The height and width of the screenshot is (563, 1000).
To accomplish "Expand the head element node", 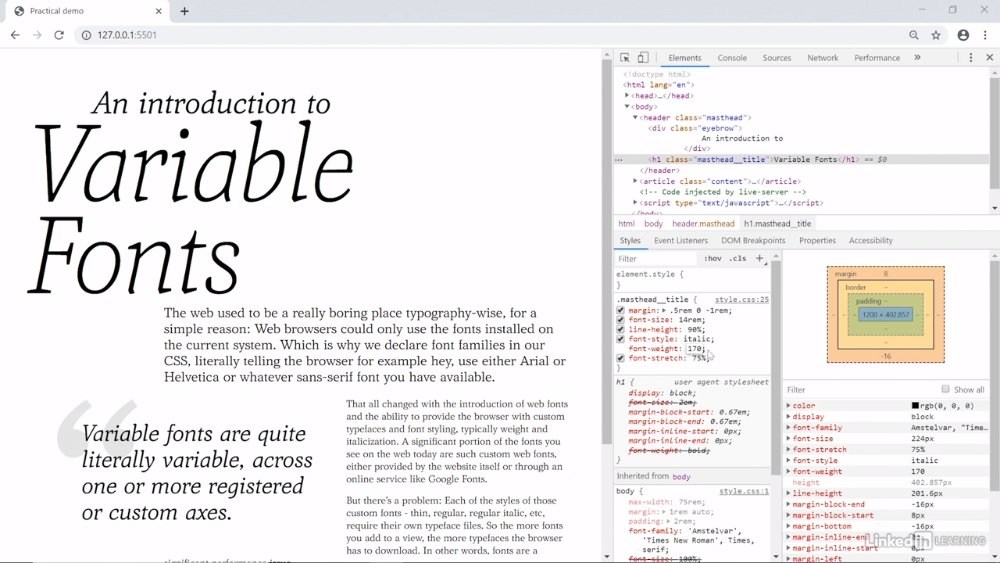I will [627, 96].
